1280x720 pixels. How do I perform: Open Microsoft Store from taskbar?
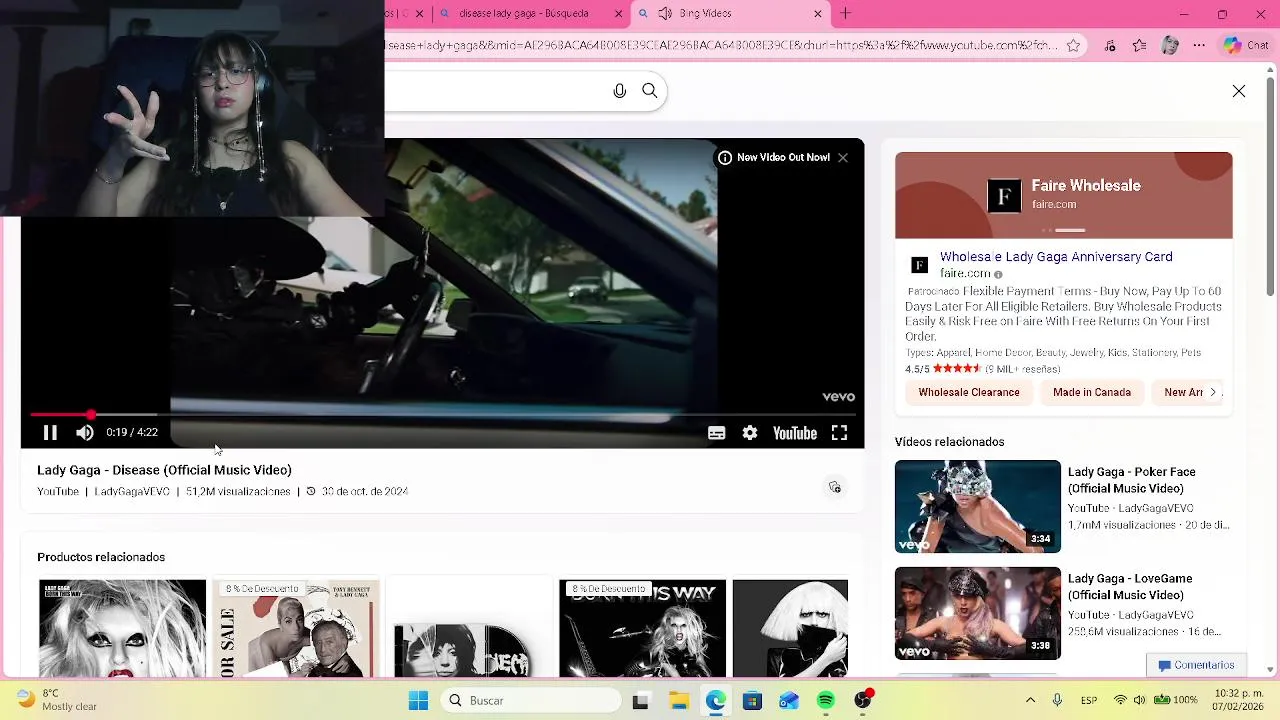pos(752,701)
